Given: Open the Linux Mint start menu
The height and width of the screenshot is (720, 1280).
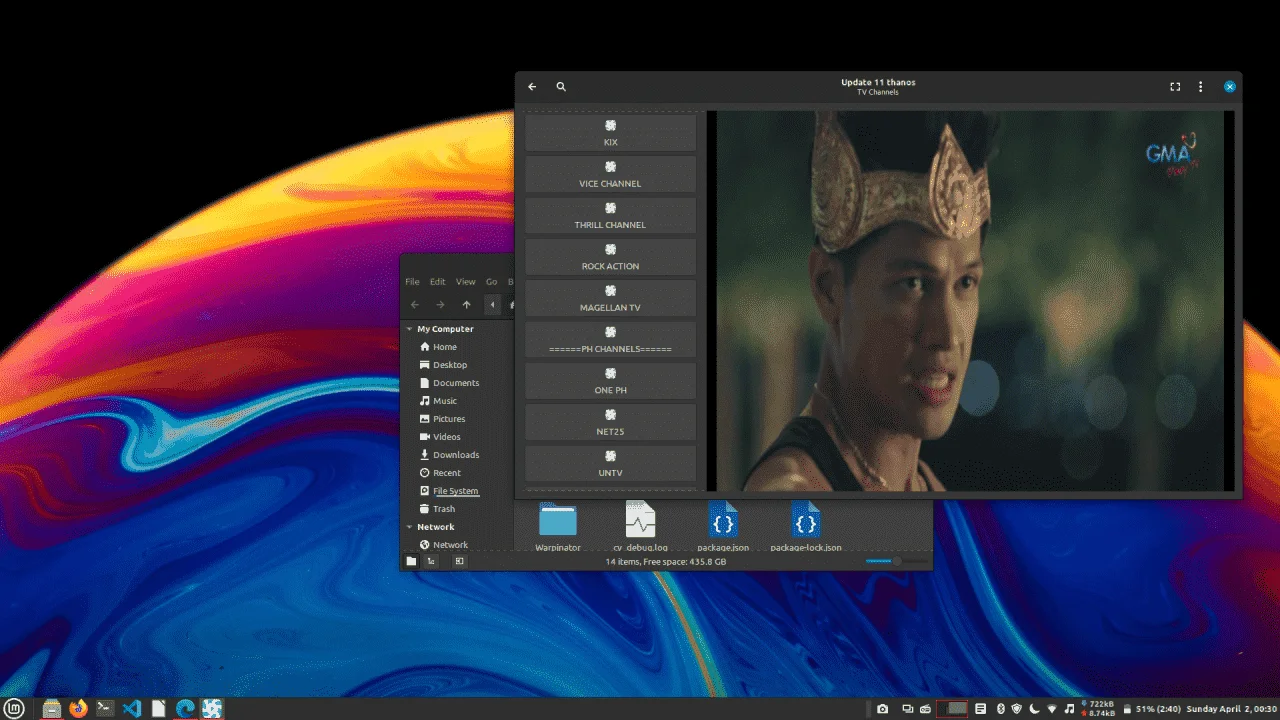Looking at the screenshot, I should pos(17,709).
